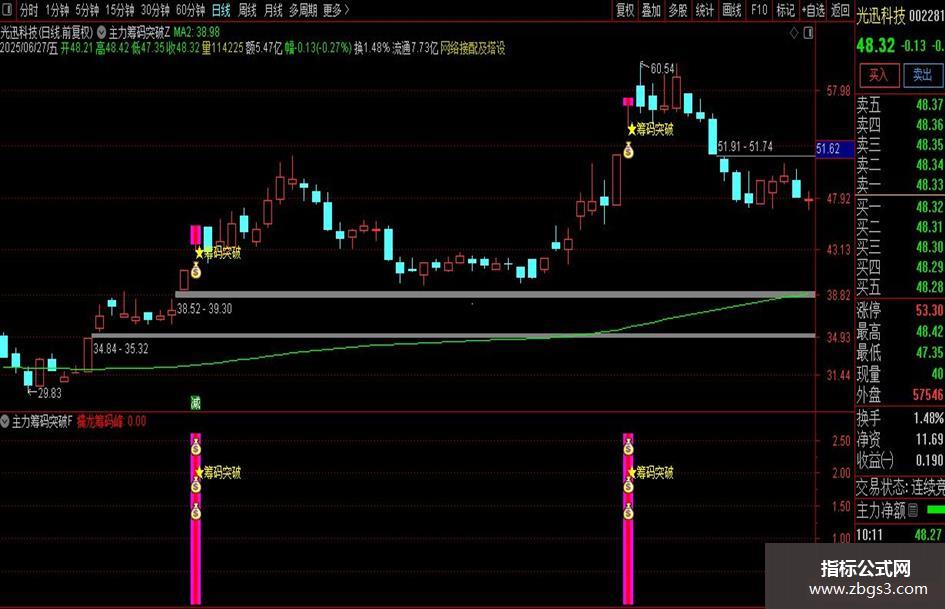
Task: Click the 返回 back button
Action: pyautogui.click(x=840, y=10)
